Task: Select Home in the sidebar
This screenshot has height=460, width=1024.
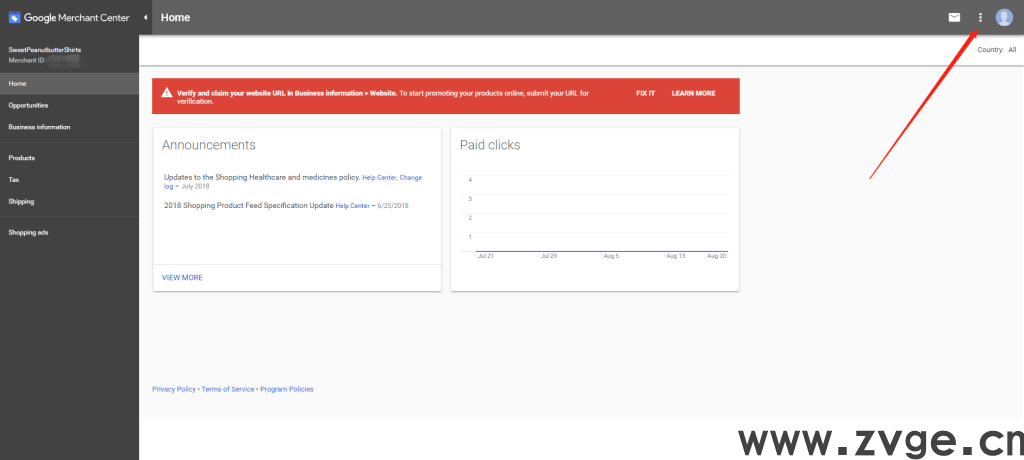Action: pyautogui.click(x=18, y=83)
